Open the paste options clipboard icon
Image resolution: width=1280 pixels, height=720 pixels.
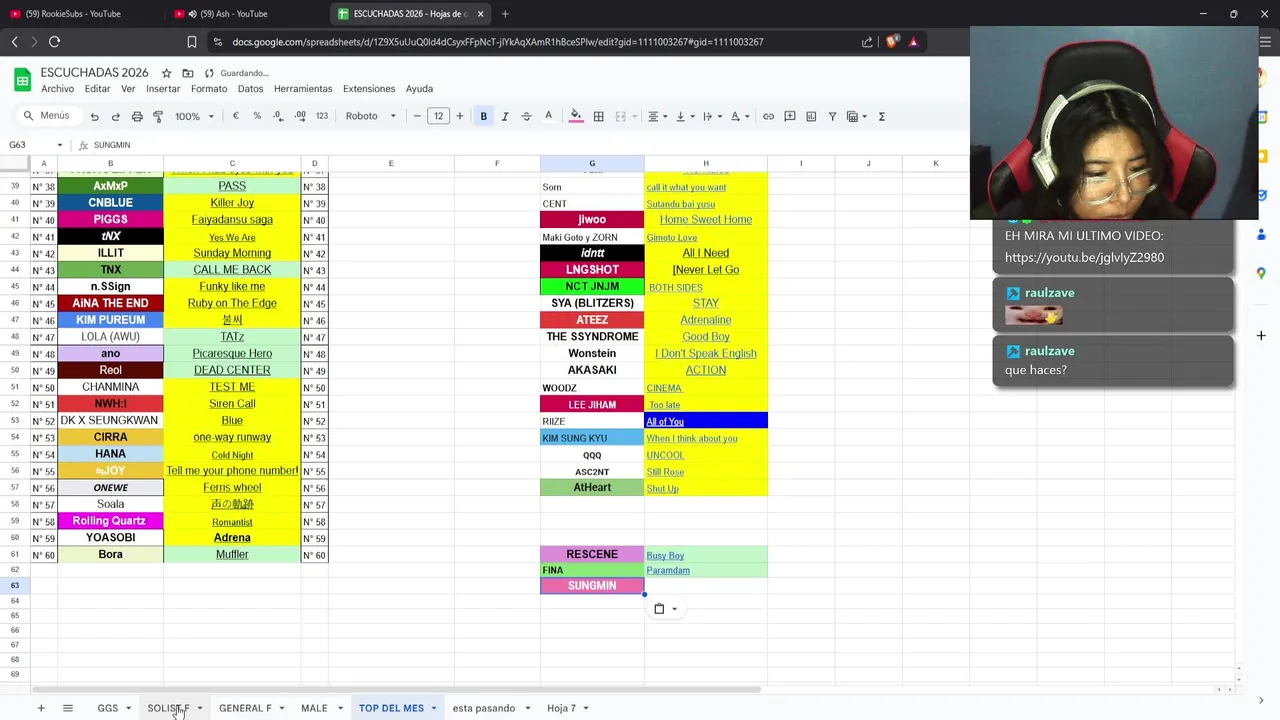[x=659, y=609]
